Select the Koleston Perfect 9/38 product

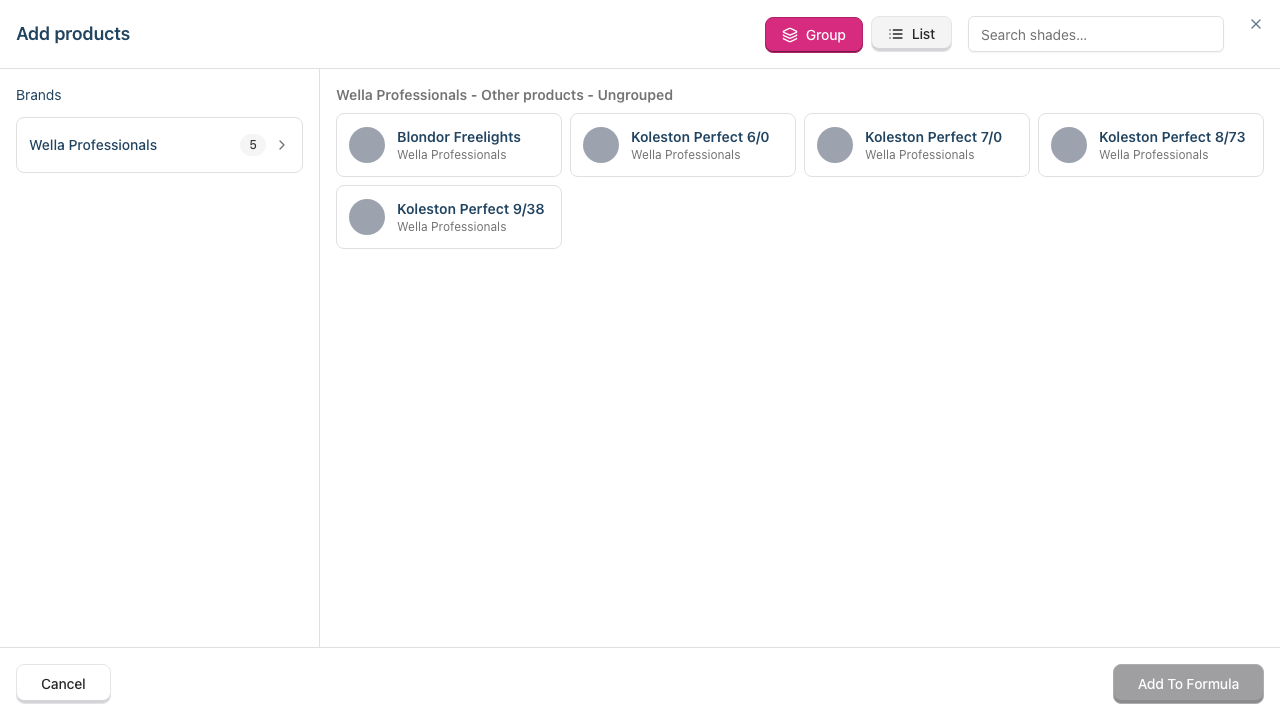coord(449,217)
